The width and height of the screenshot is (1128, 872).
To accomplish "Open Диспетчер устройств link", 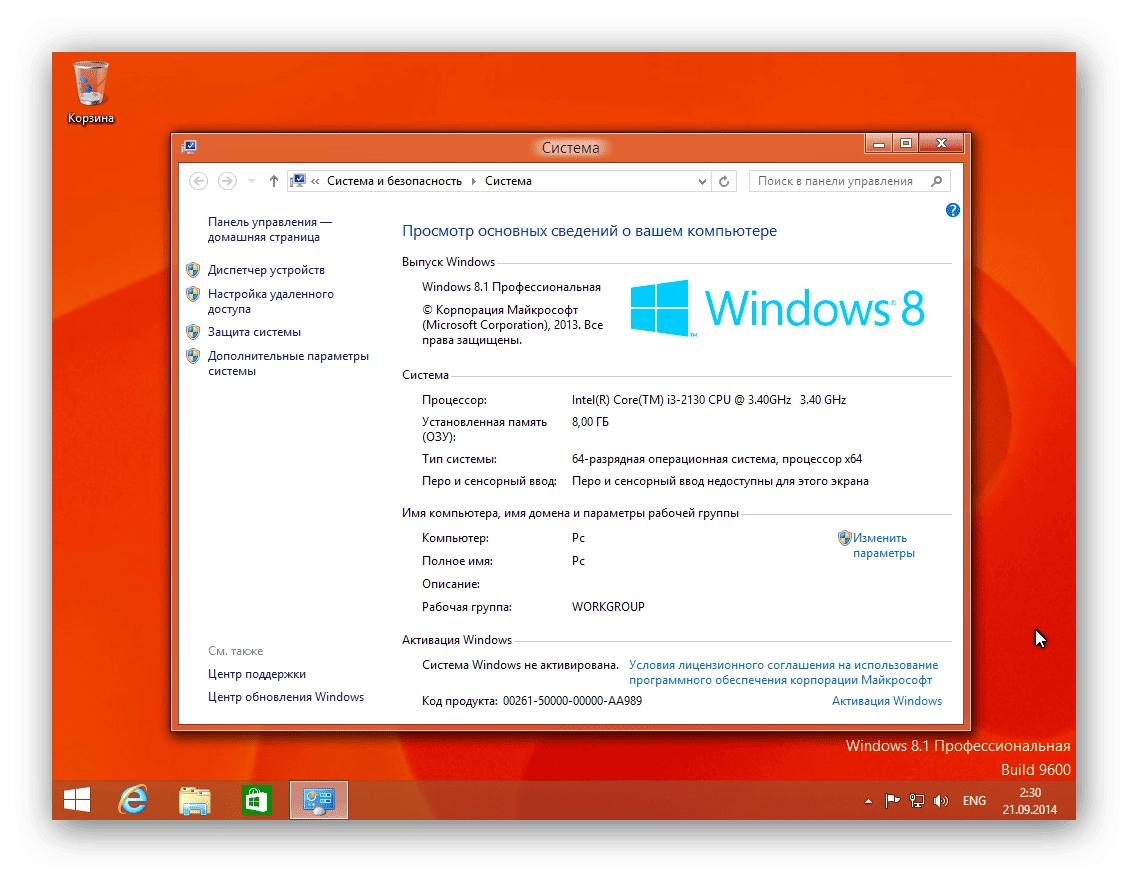I will 266,270.
